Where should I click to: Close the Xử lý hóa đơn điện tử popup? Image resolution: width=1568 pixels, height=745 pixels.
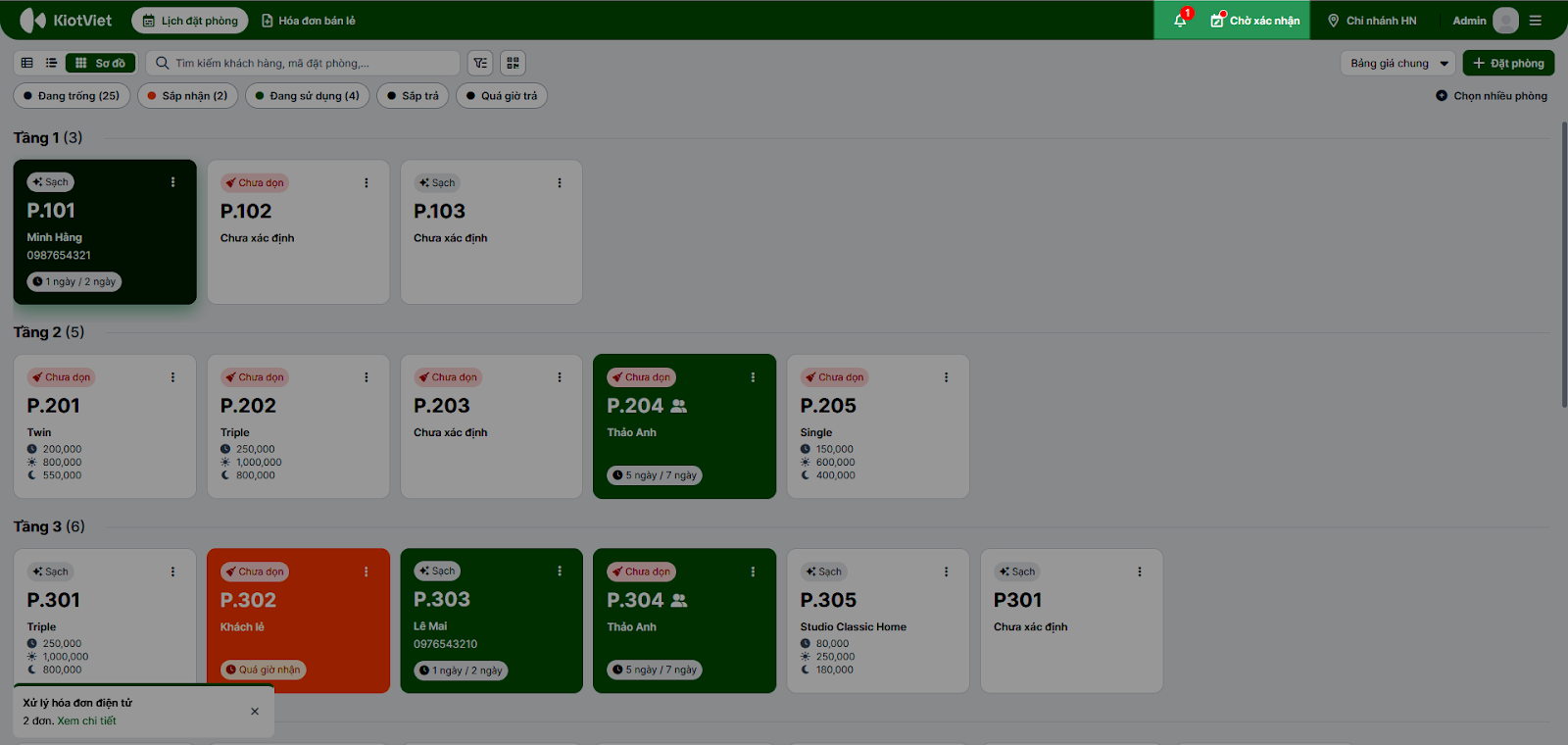255,712
